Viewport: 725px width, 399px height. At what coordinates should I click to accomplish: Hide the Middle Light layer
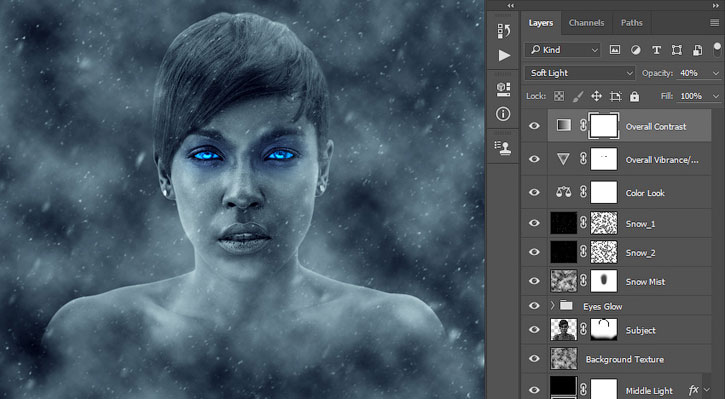click(534, 390)
